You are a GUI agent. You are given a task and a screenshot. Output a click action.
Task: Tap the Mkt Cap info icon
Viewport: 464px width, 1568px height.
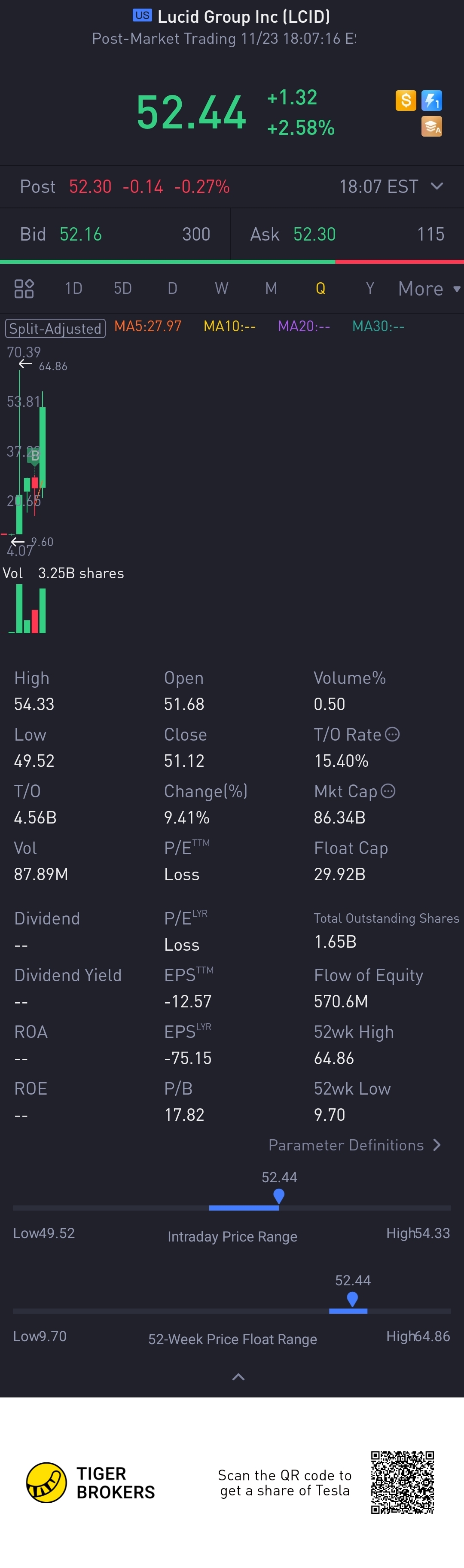(388, 791)
